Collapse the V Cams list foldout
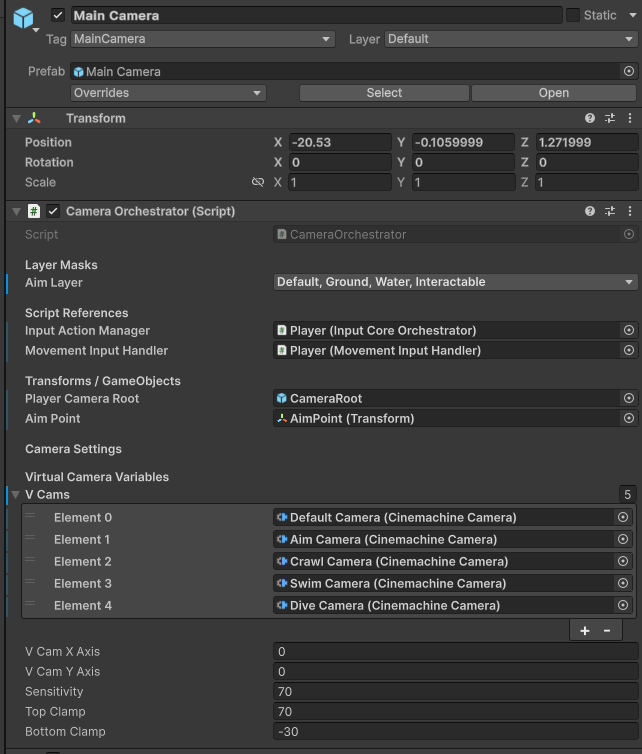 (x=16, y=495)
